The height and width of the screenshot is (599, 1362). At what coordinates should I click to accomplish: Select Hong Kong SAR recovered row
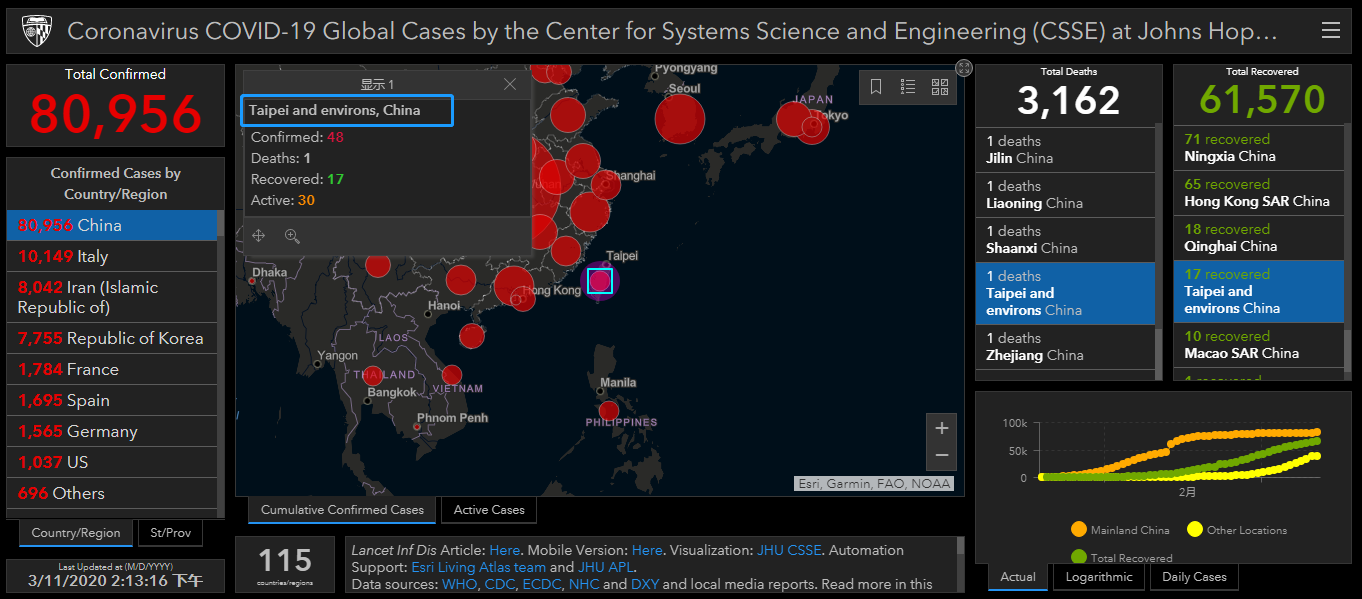click(x=1258, y=193)
